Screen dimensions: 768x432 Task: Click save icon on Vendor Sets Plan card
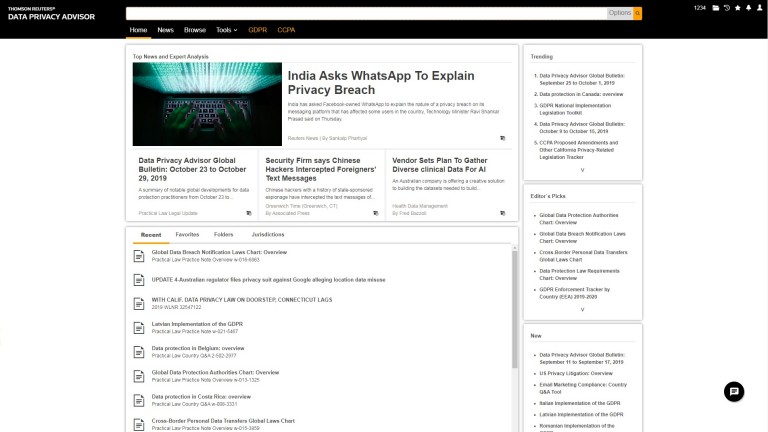(x=502, y=213)
